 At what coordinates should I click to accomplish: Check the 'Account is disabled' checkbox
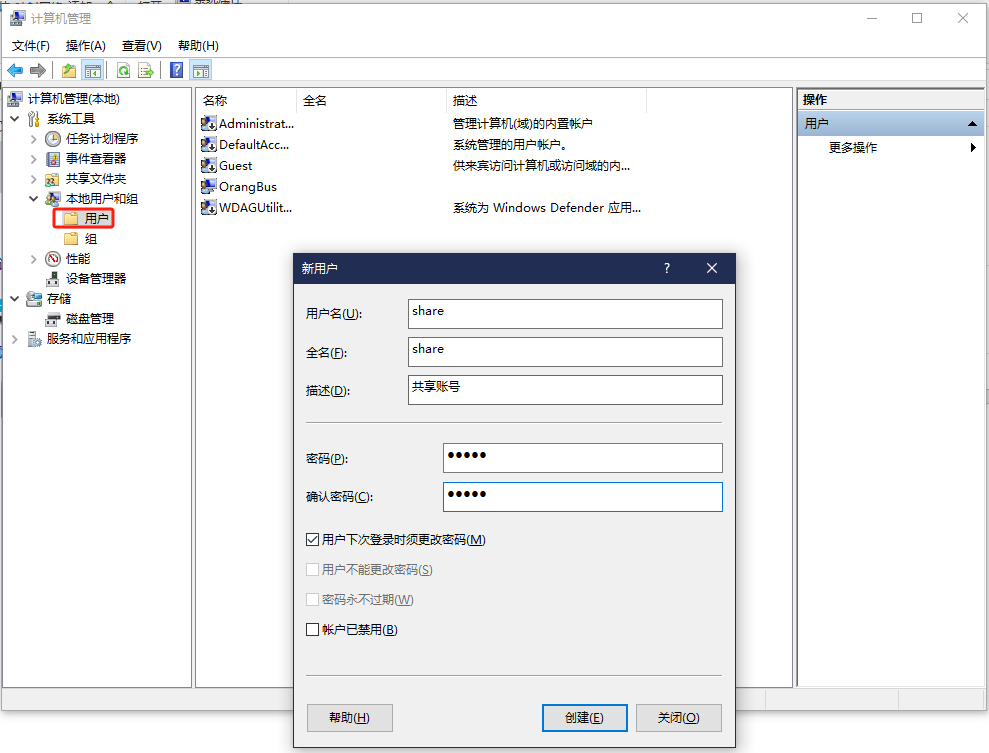click(x=313, y=630)
